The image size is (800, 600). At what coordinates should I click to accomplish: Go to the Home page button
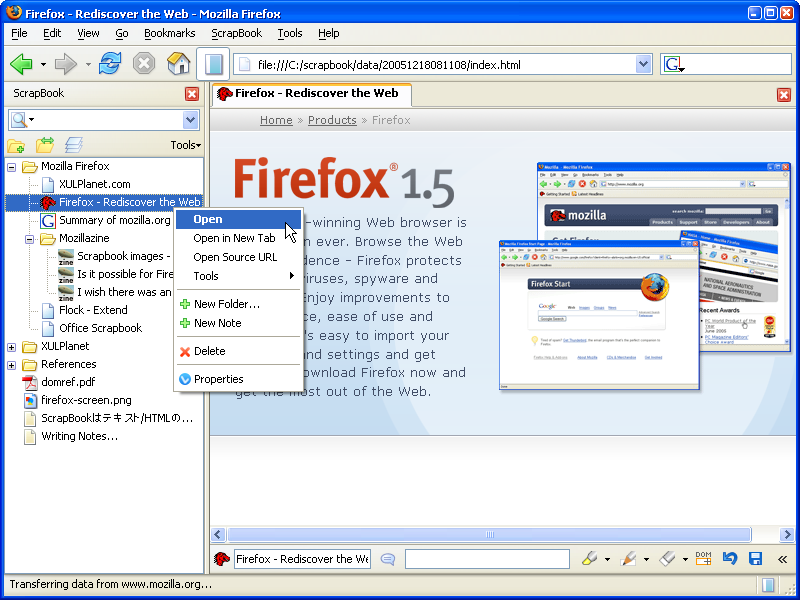tap(179, 64)
